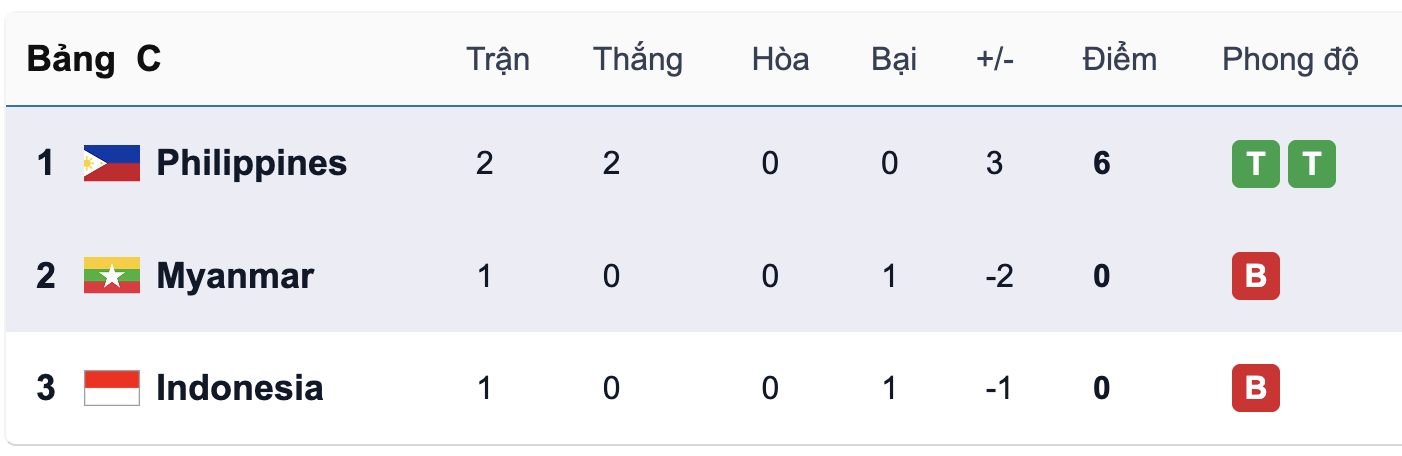
Task: Click the Thắng column header
Action: point(638,60)
